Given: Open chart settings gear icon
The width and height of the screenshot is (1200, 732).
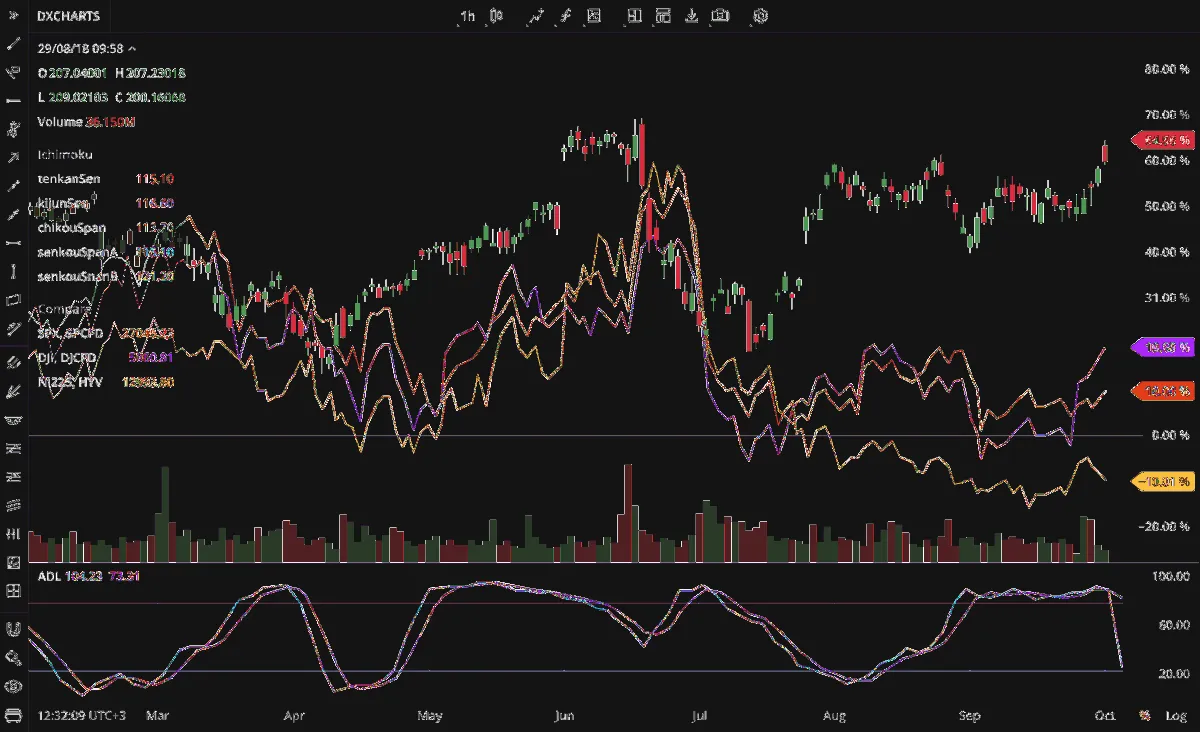Looking at the screenshot, I should click(761, 16).
